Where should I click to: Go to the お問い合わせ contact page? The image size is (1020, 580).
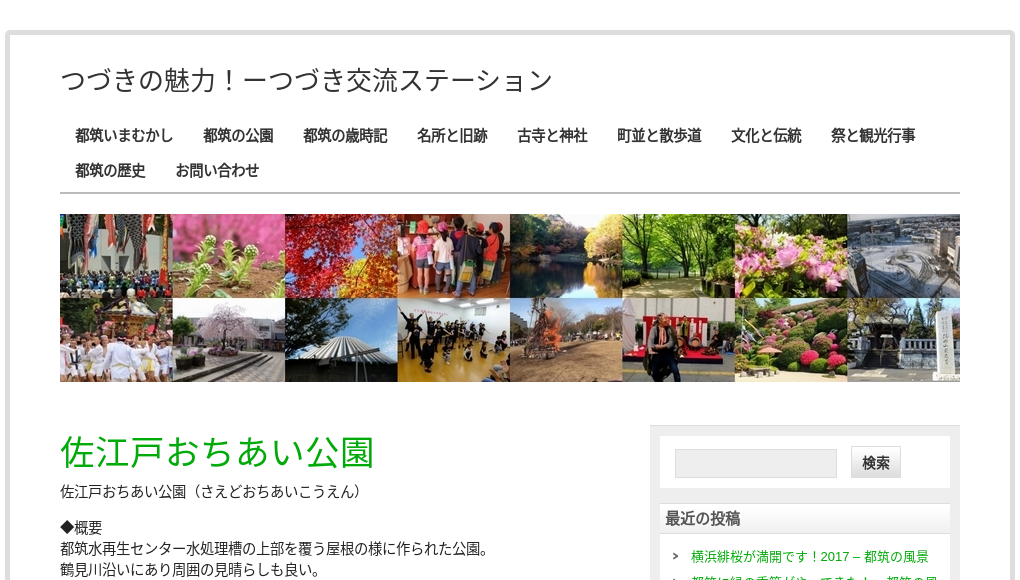[x=217, y=171]
